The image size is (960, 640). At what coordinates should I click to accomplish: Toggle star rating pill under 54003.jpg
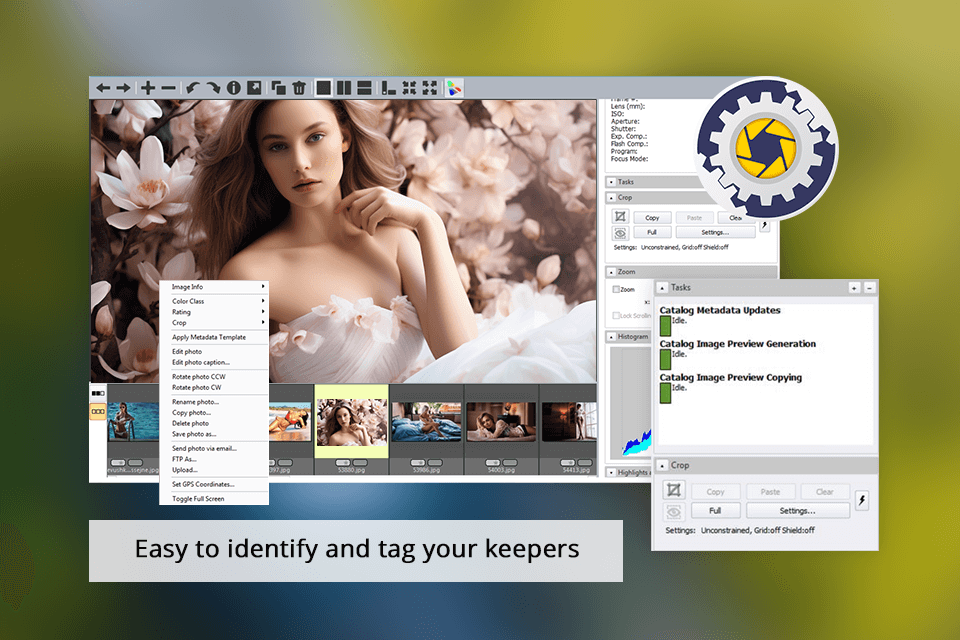coord(493,462)
